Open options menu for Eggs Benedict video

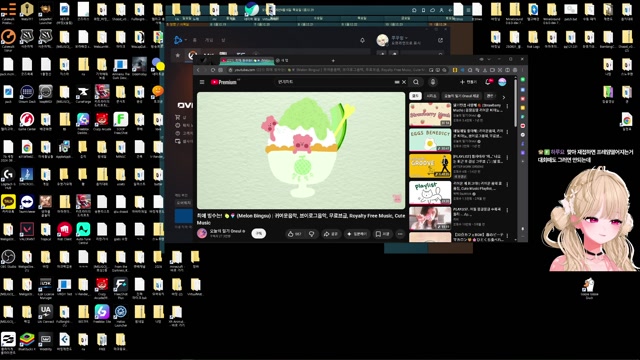pos(507,132)
